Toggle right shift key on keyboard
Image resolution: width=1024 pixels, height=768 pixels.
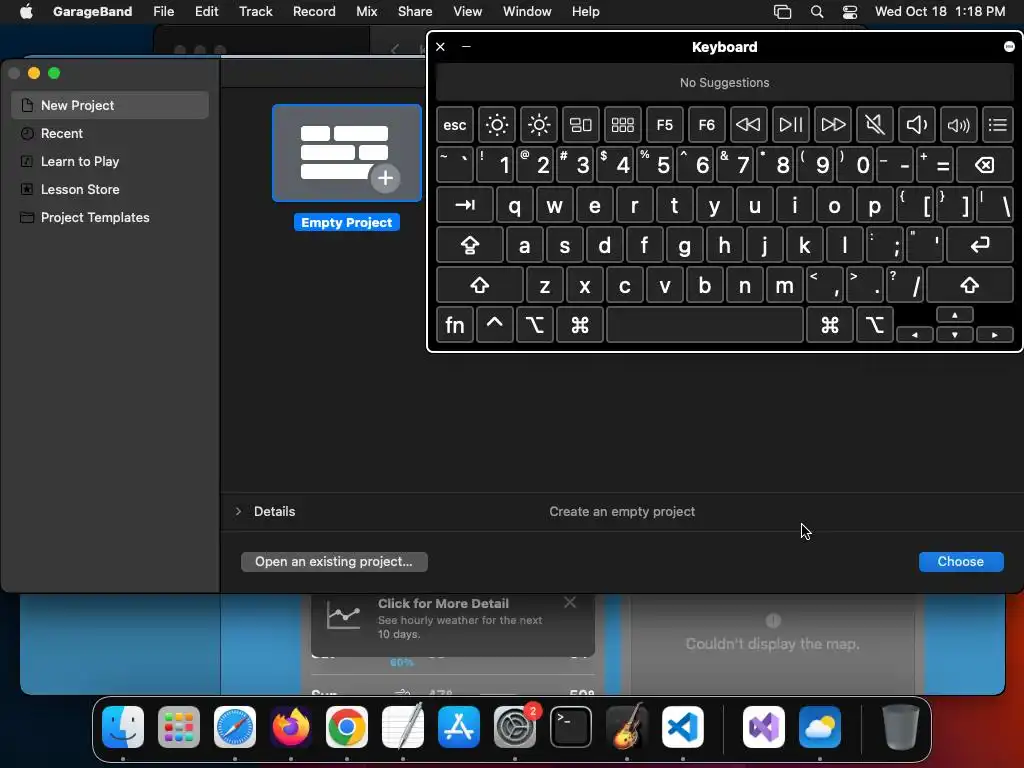coord(970,285)
